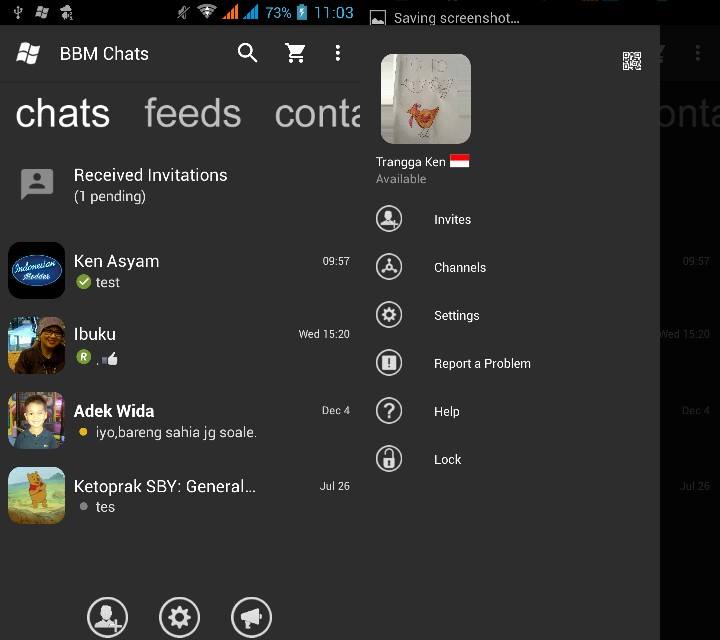Open the Adek Wida chat
The image size is (720, 640).
[180, 420]
